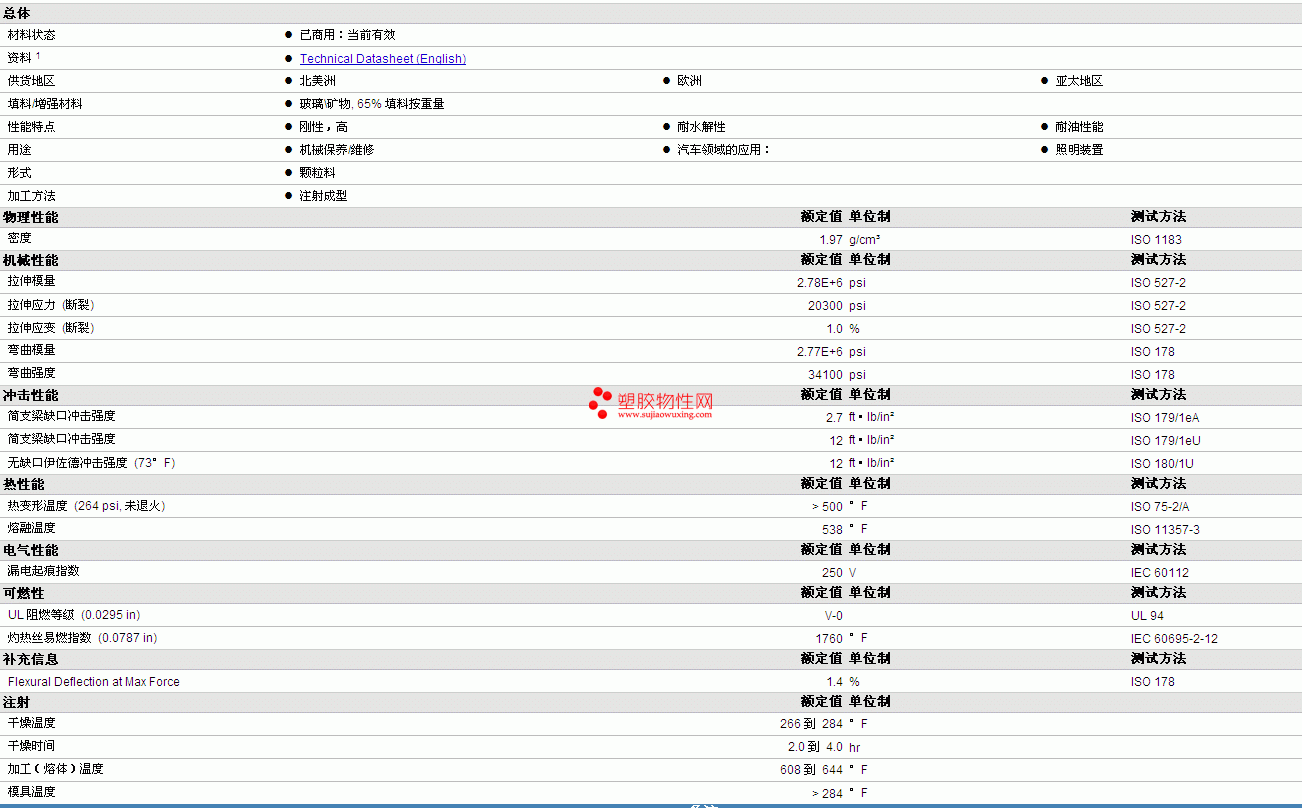Click the 刚性，高 feature entry
The width and height of the screenshot is (1302, 808).
pyautogui.click(x=324, y=127)
